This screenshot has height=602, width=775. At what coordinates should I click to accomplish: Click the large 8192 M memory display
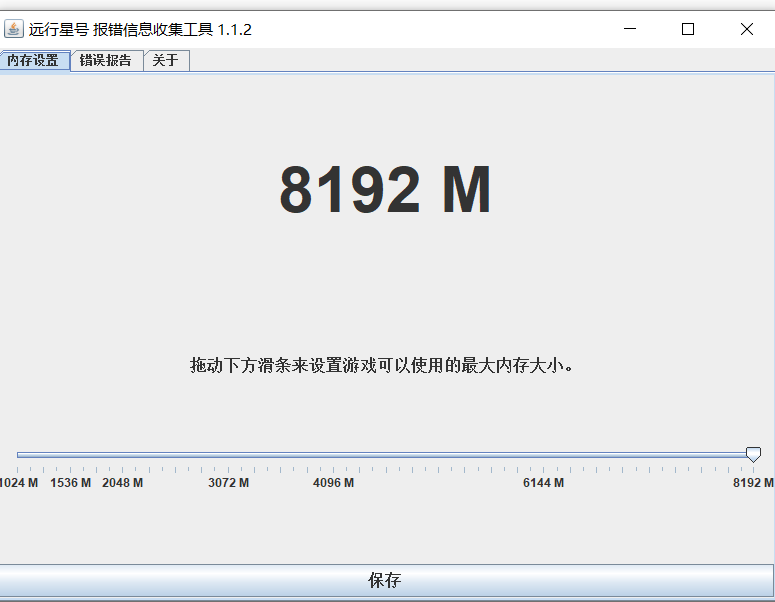click(385, 190)
